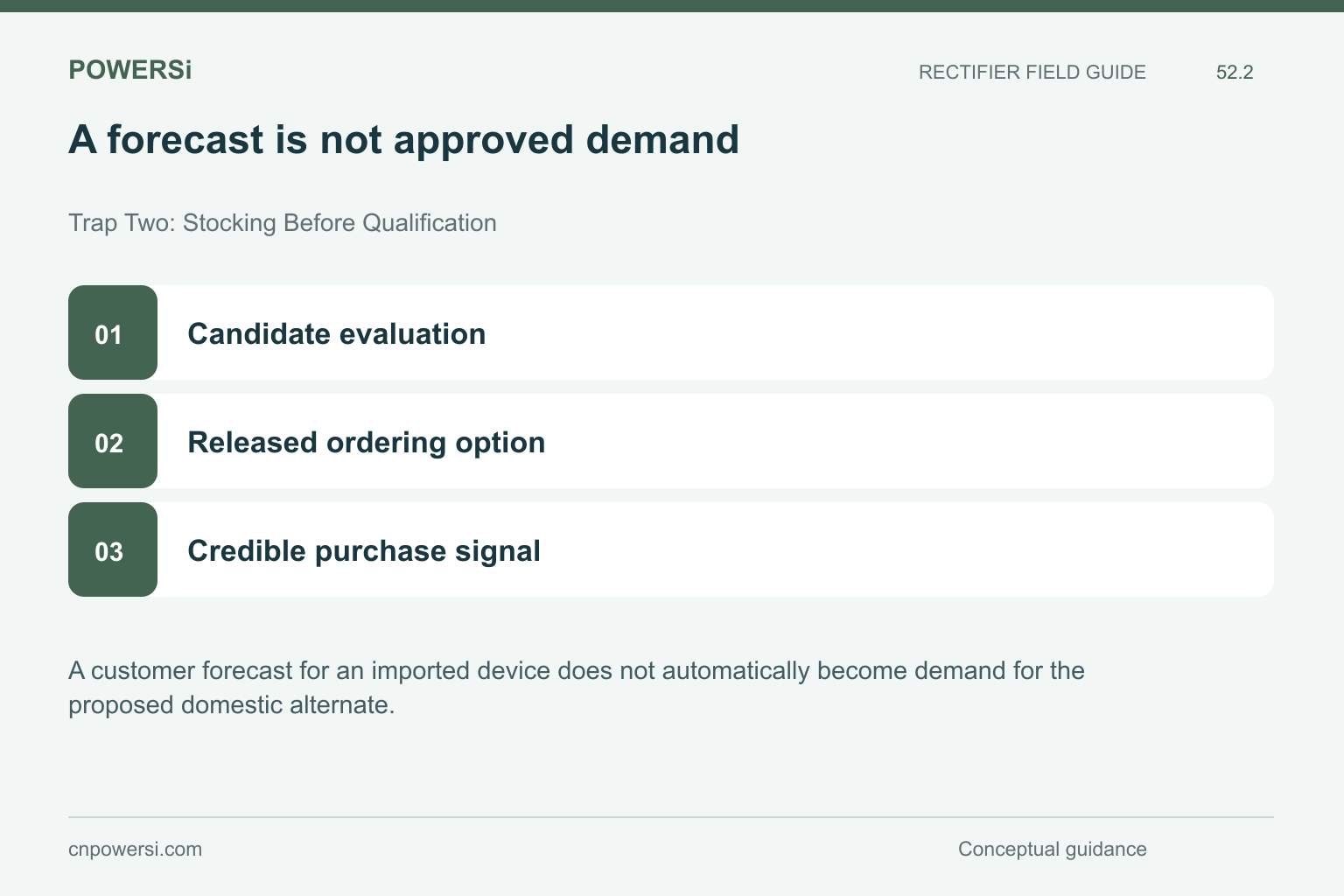Viewport: 1344px width, 896px height.
Task: Click the 'Conceptual guidance' footer label
Action: point(1052,850)
